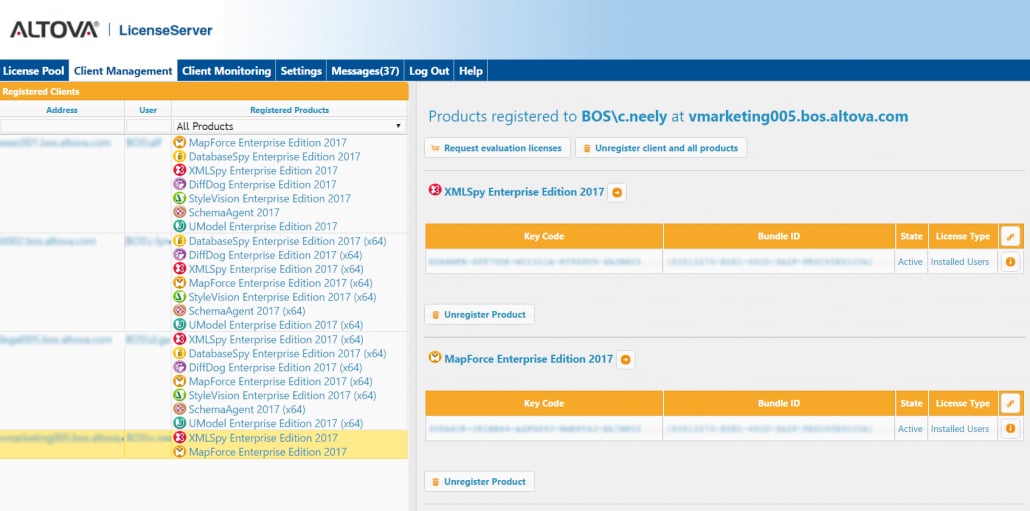Screen dimensions: 1030x511
Task: Click Installed Users in MapForce license row
Action: coord(960,428)
